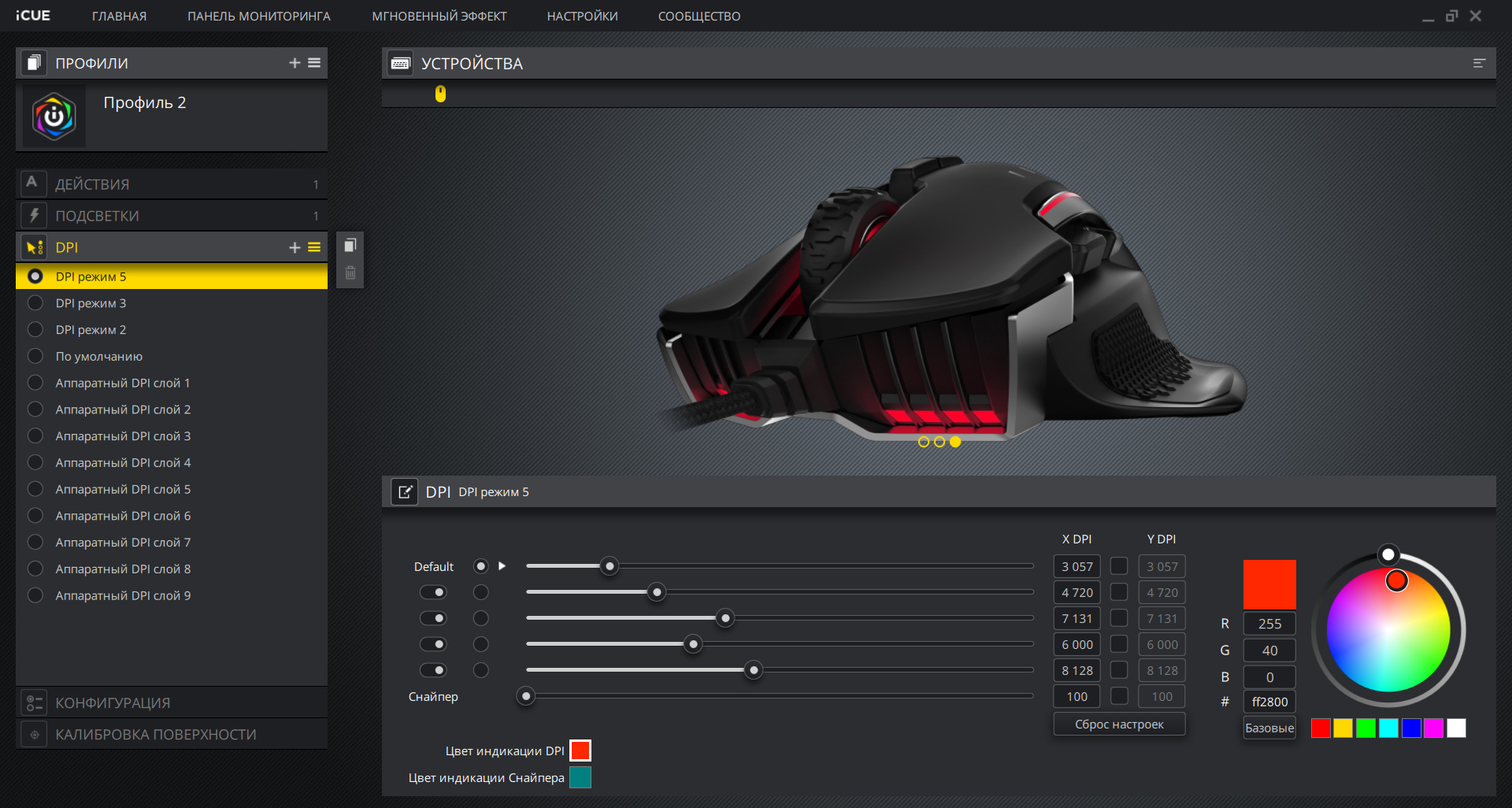Click the Базовые colors button
The height and width of the screenshot is (808, 1512).
coord(1269,728)
